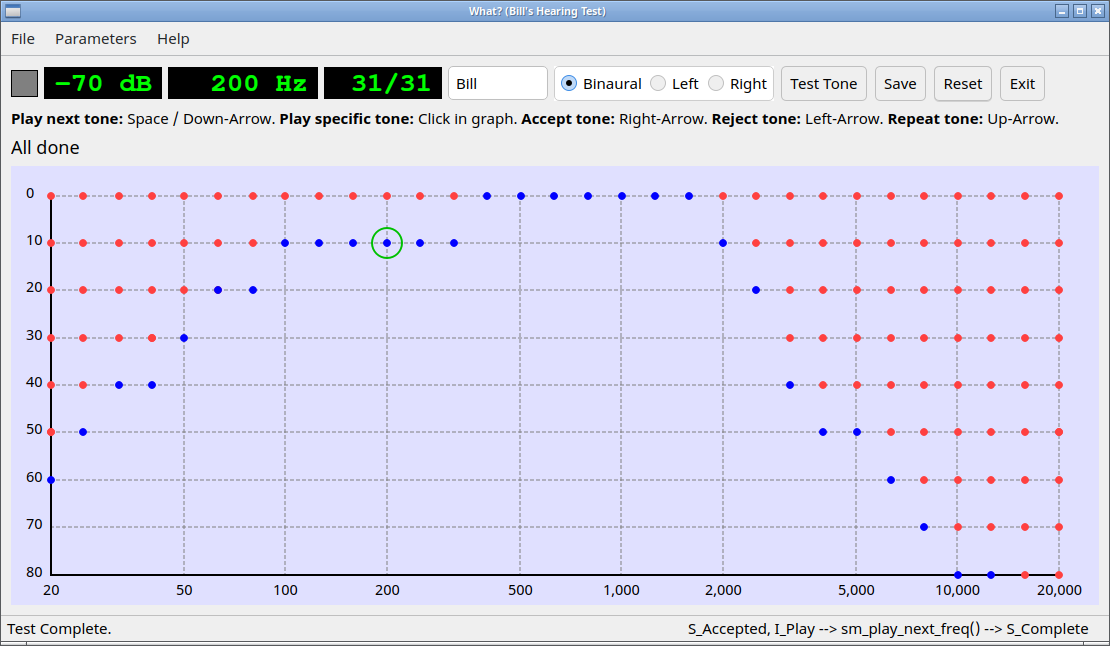Image resolution: width=1110 pixels, height=646 pixels.
Task: Click the 200 Hz frequency display
Action: [243, 84]
